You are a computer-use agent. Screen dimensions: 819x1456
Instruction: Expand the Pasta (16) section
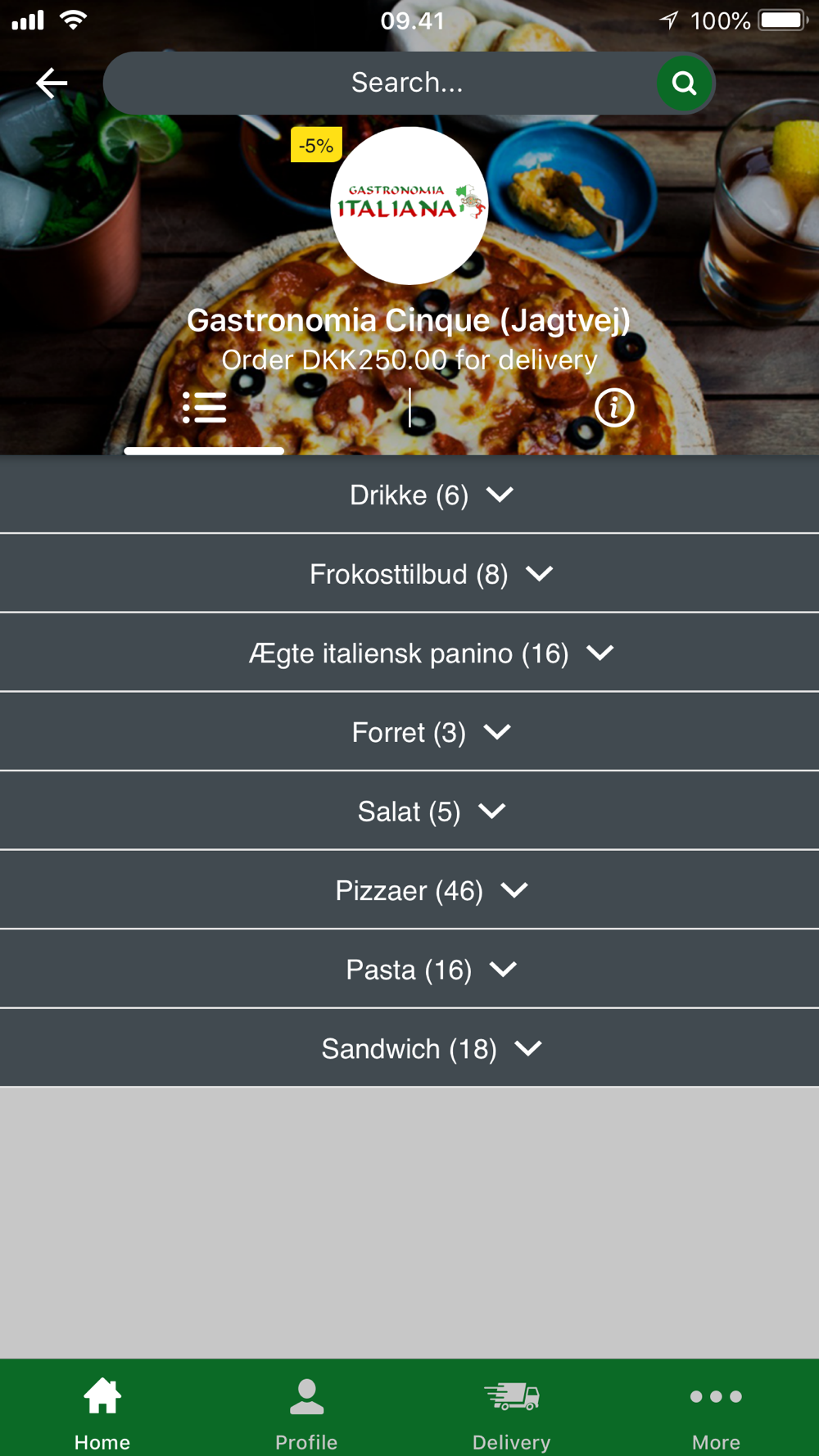point(409,969)
